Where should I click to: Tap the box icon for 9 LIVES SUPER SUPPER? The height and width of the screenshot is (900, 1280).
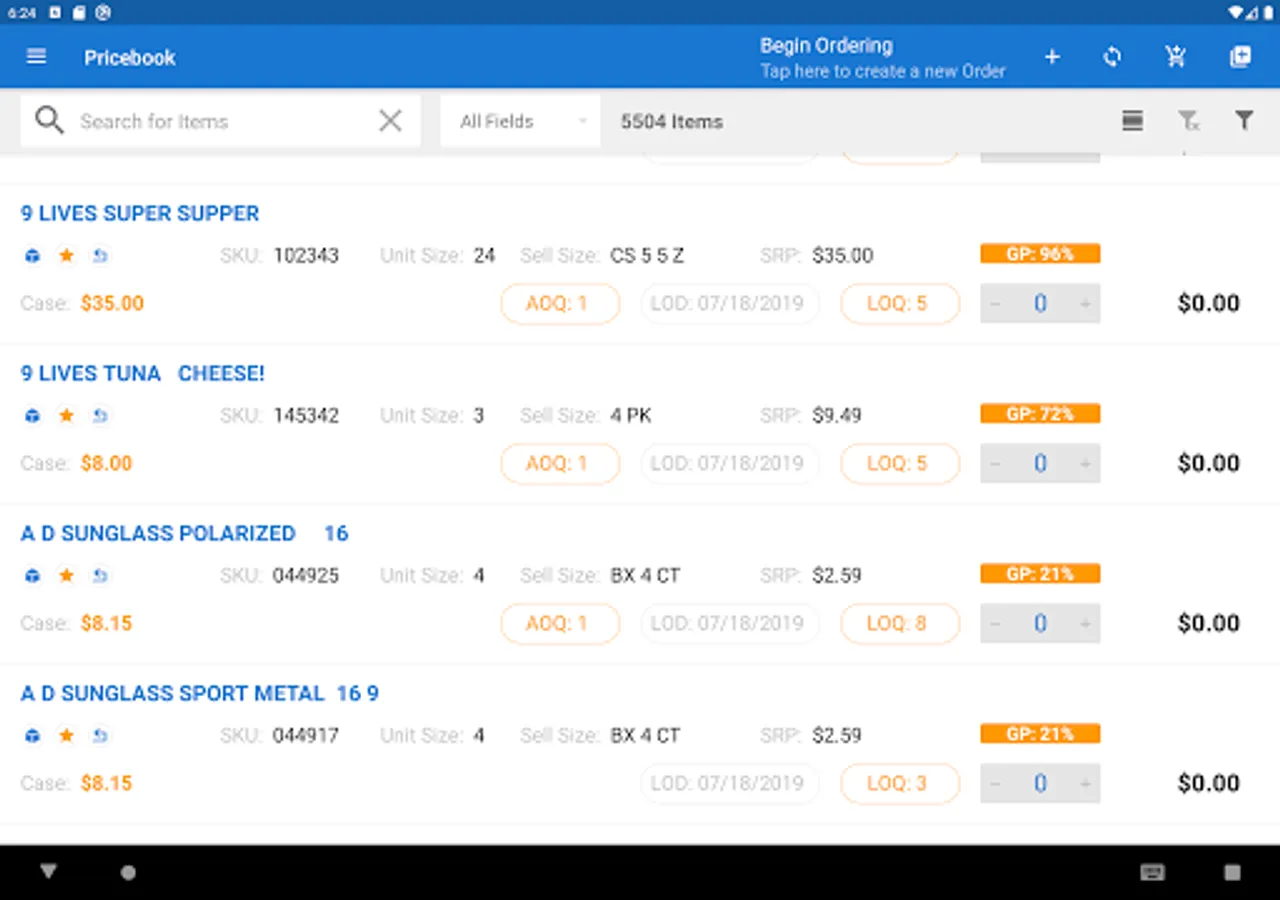33,256
